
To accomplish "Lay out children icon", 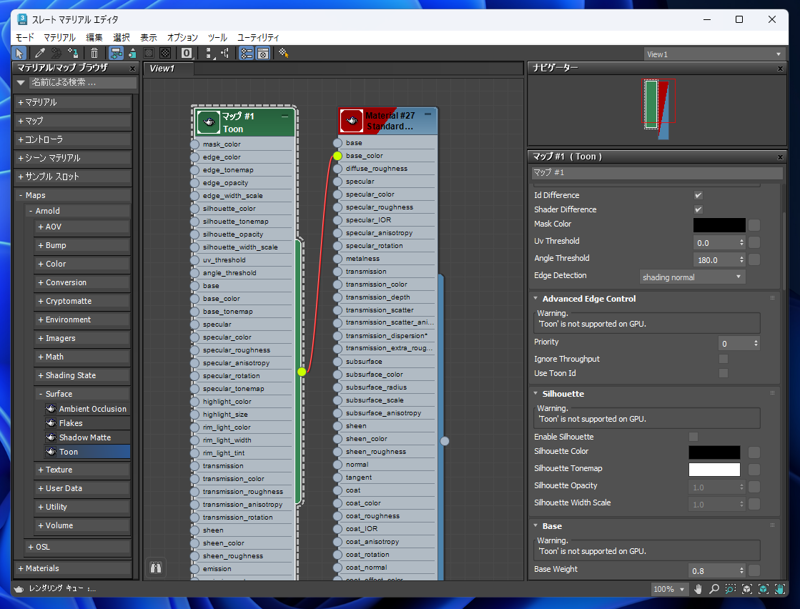I will coord(224,53).
